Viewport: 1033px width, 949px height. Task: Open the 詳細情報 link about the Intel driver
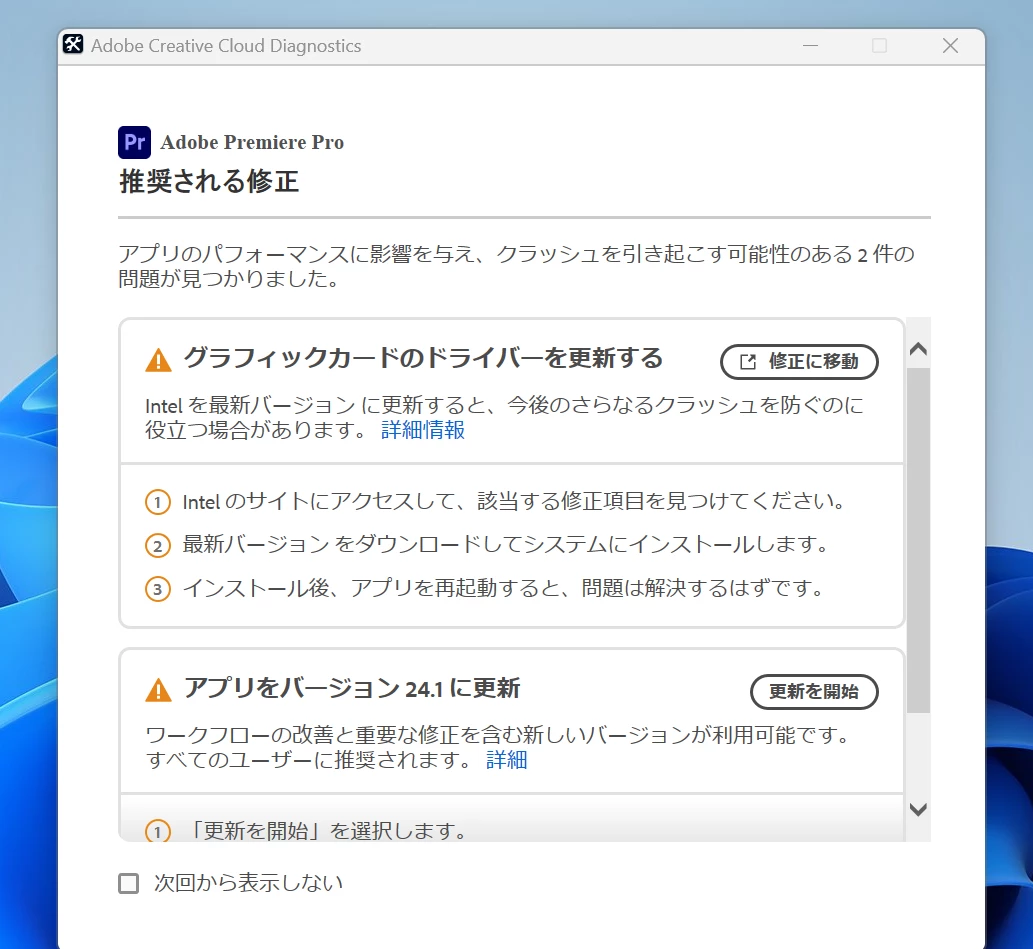tap(423, 430)
